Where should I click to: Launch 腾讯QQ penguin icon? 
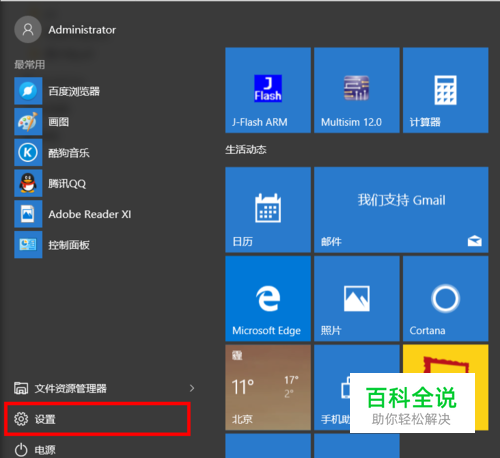[28, 183]
